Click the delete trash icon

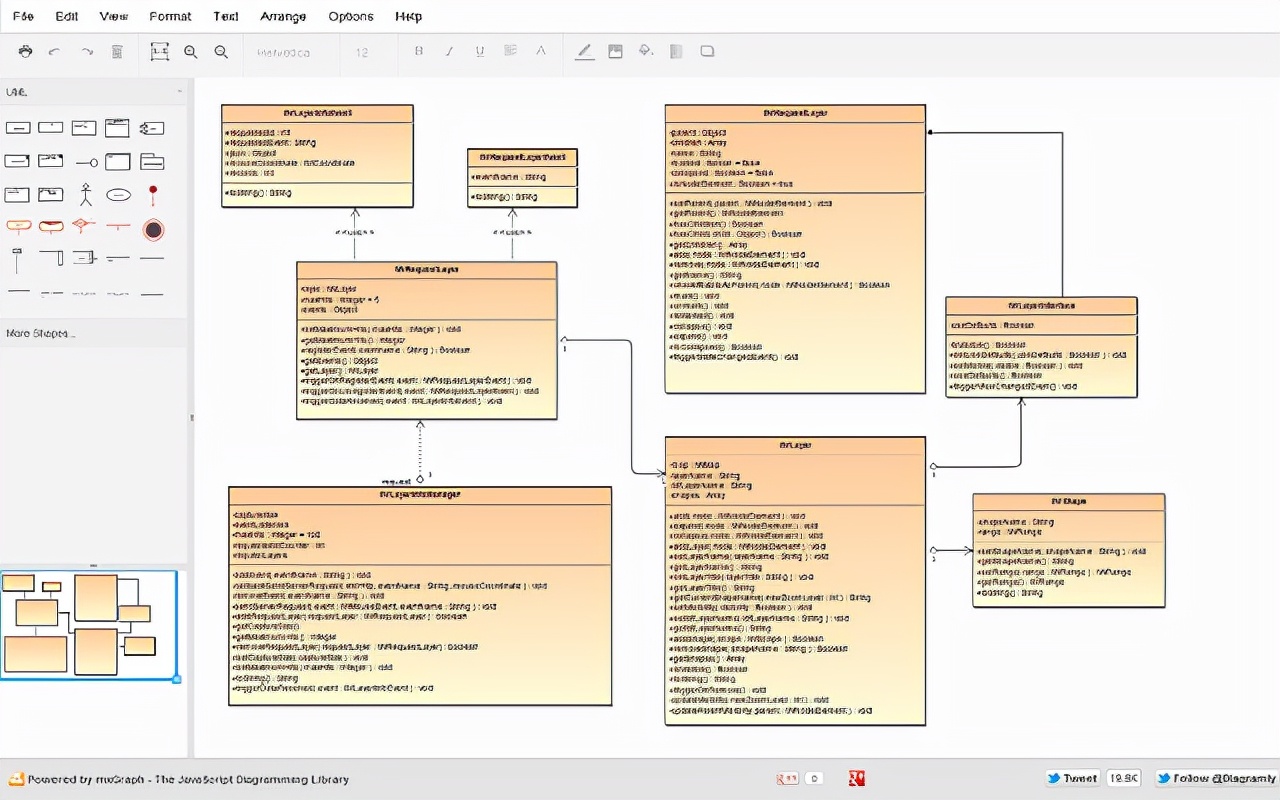point(117,52)
